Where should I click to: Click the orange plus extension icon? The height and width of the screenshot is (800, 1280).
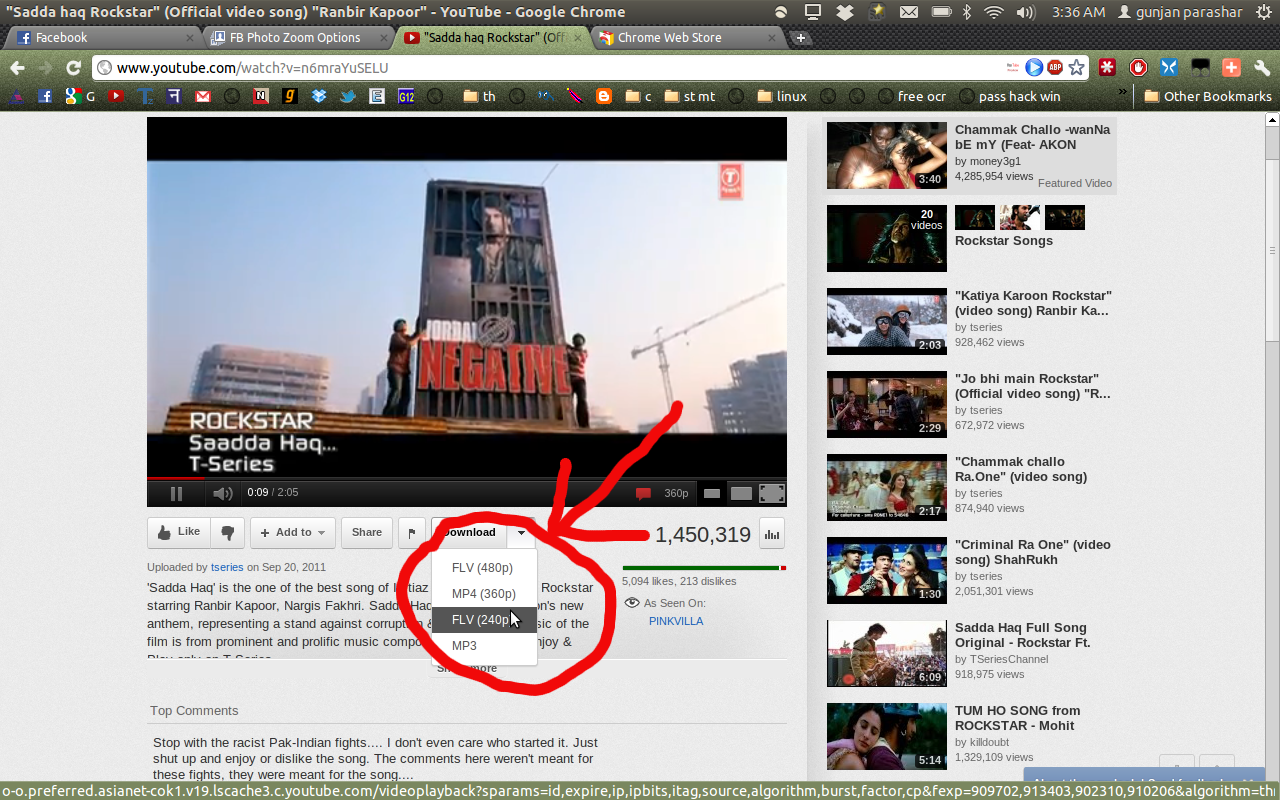point(1232,68)
